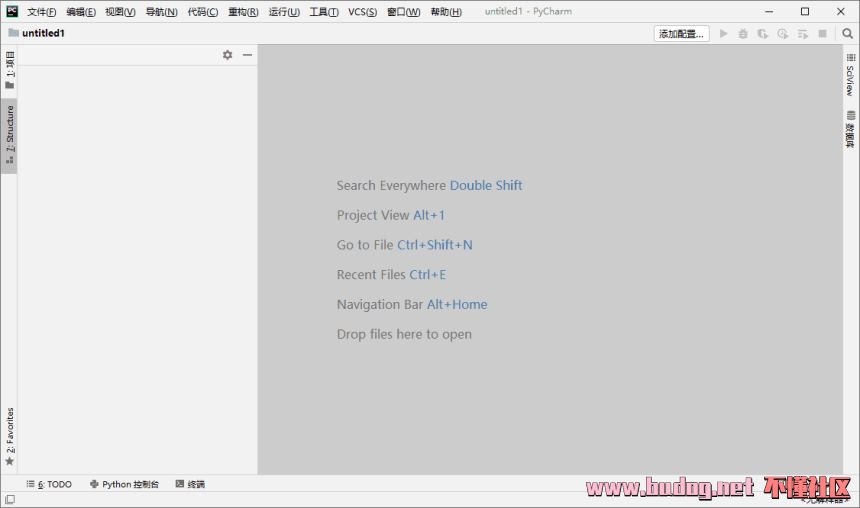This screenshot has height=508, width=860.
Task: Open the 文件(F) menu
Action: pos(42,12)
